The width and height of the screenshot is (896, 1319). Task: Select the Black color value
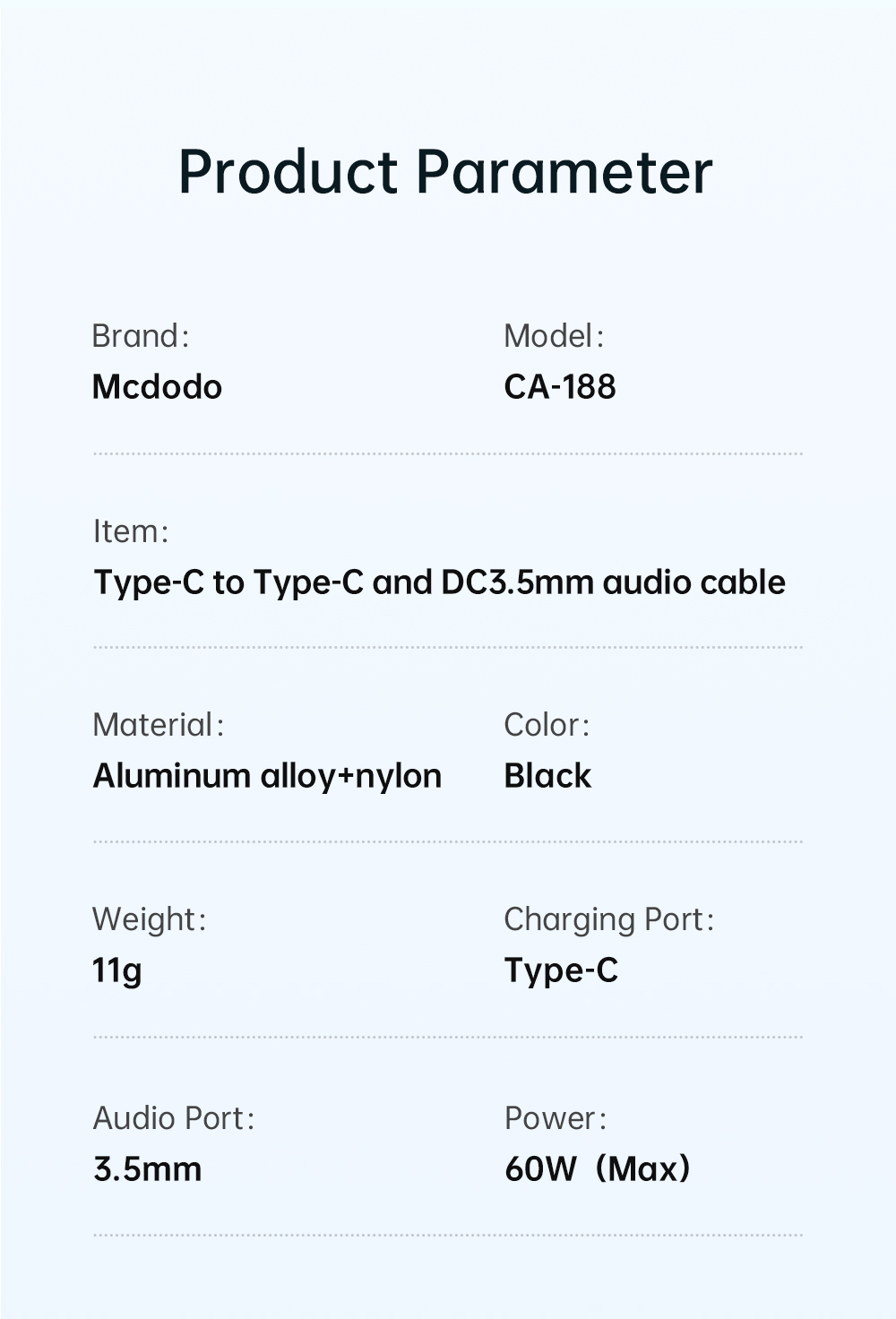[547, 776]
